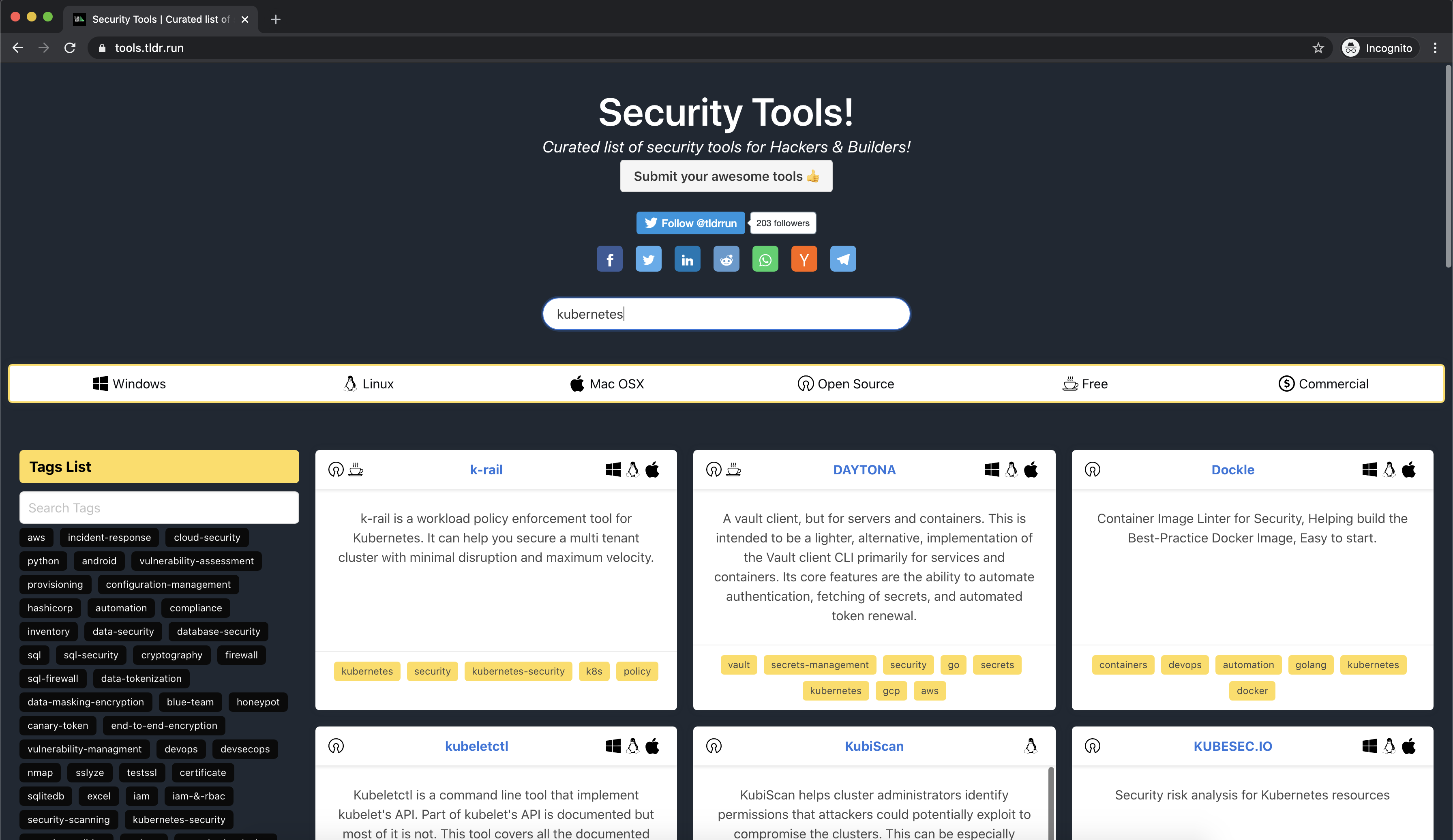
Task: Select the Open Source filter tab
Action: (845, 383)
